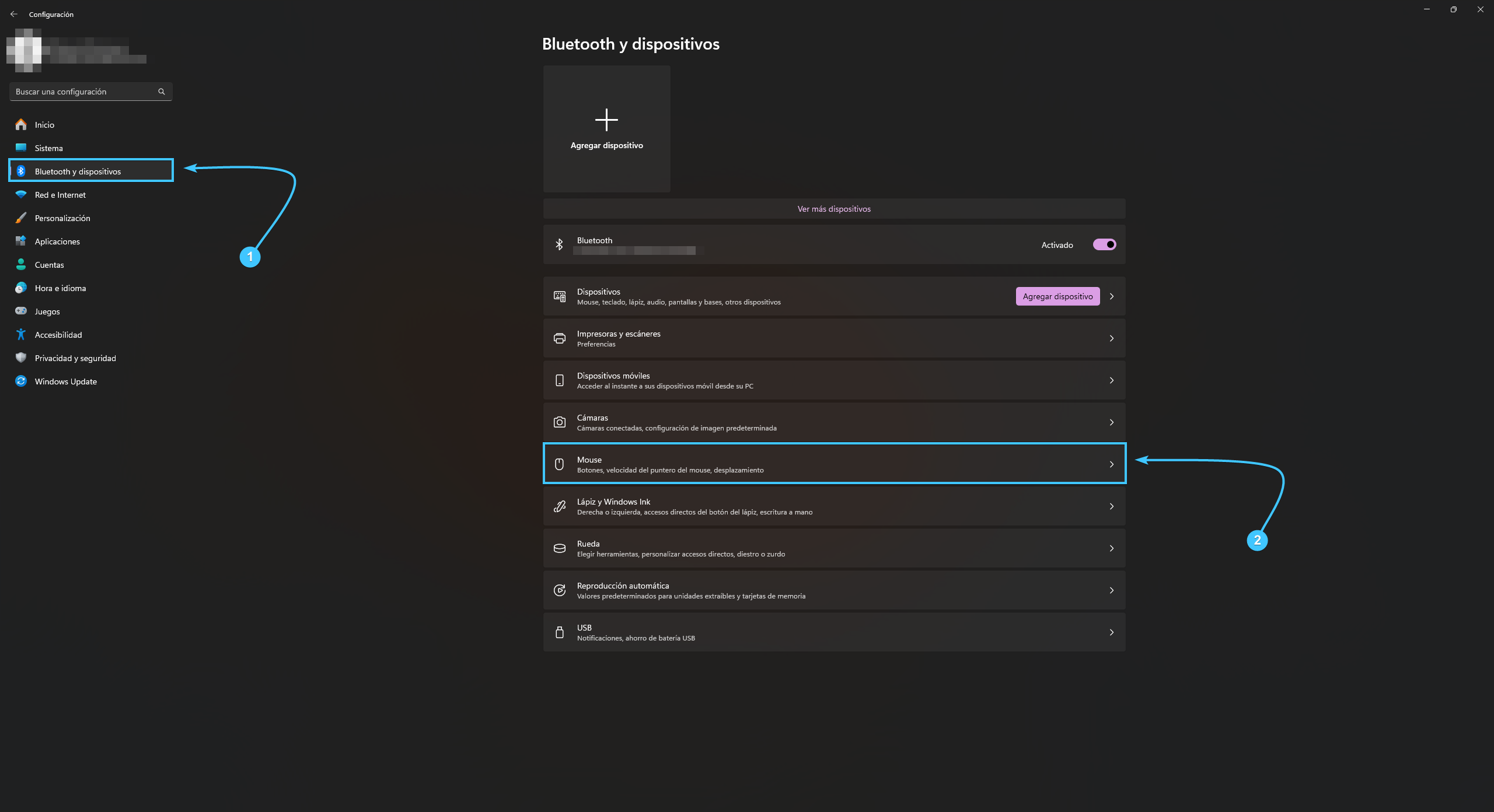The height and width of the screenshot is (812, 1494).
Task: Click Ver más dispositivos link
Action: tap(834, 209)
